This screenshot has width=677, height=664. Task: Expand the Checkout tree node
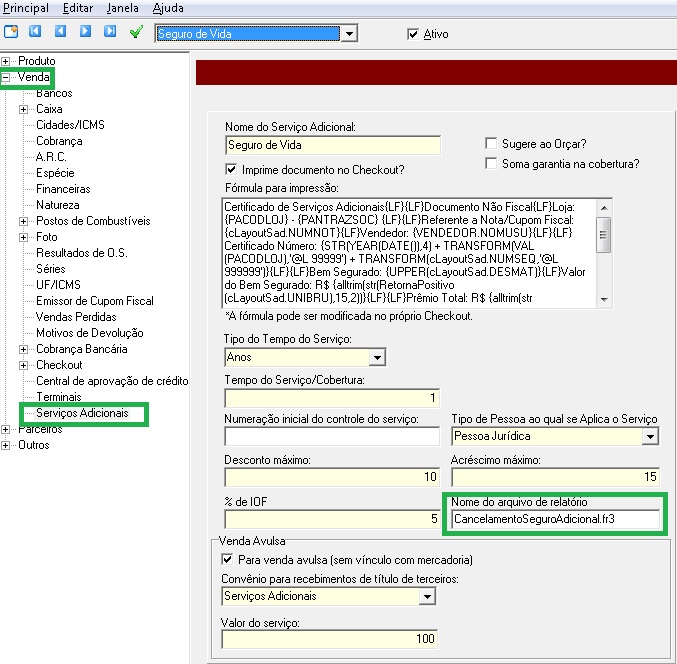(23, 365)
